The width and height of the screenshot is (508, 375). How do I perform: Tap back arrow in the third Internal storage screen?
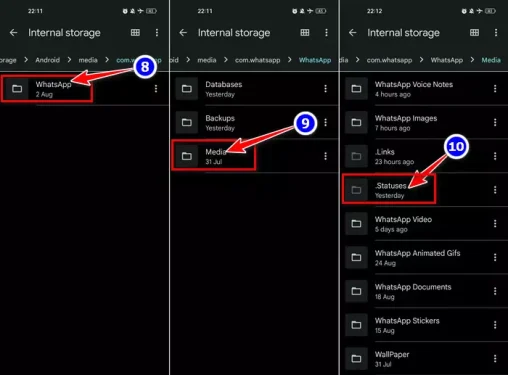(x=353, y=33)
